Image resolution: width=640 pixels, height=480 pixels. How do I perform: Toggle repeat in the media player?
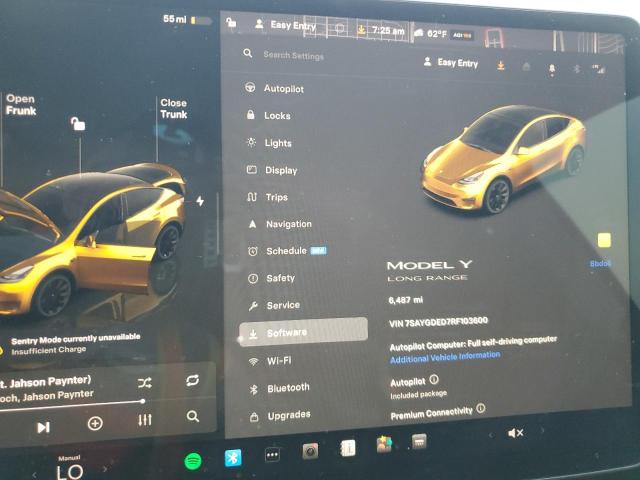[x=192, y=380]
